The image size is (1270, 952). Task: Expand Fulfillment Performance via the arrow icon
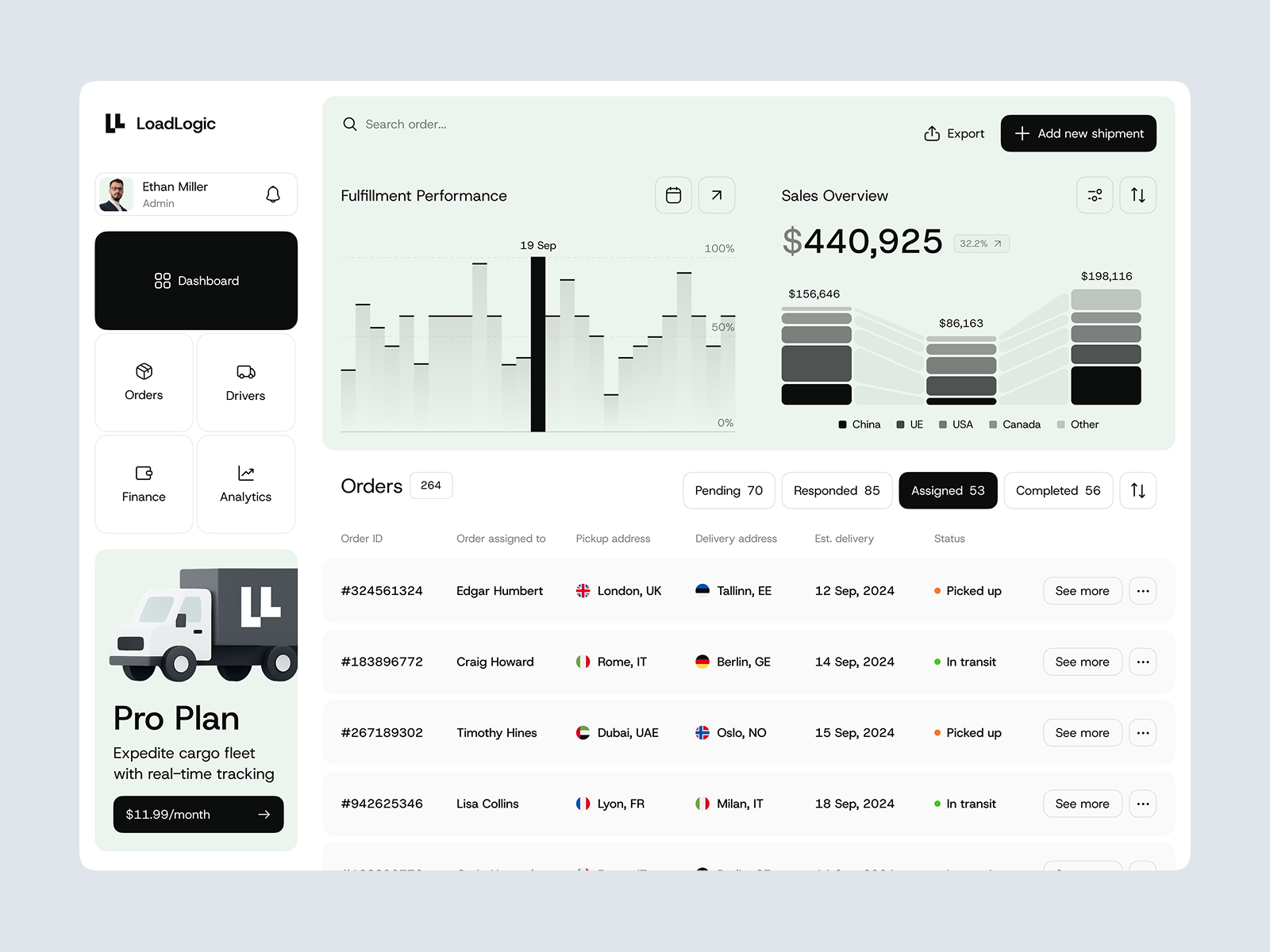(x=717, y=195)
